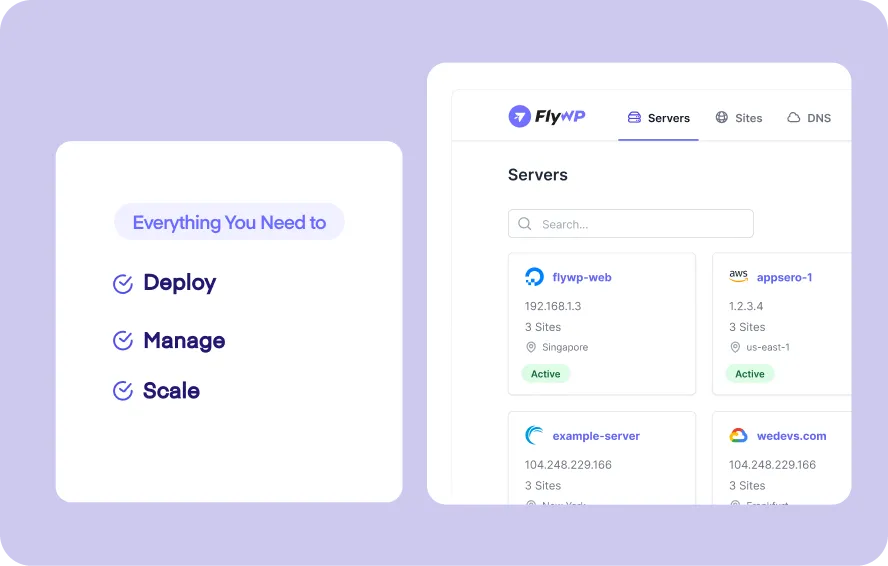Click the Servers page heading
This screenshot has height=566, width=888.
[537, 175]
